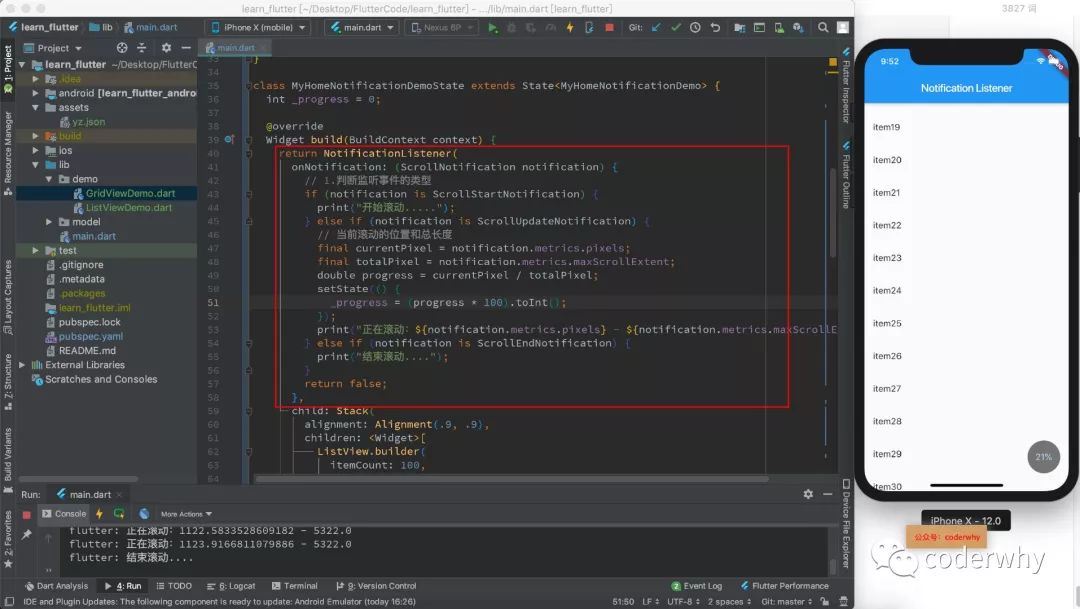Expand the model folder
Viewport: 1080px width, 609px height.
49,222
